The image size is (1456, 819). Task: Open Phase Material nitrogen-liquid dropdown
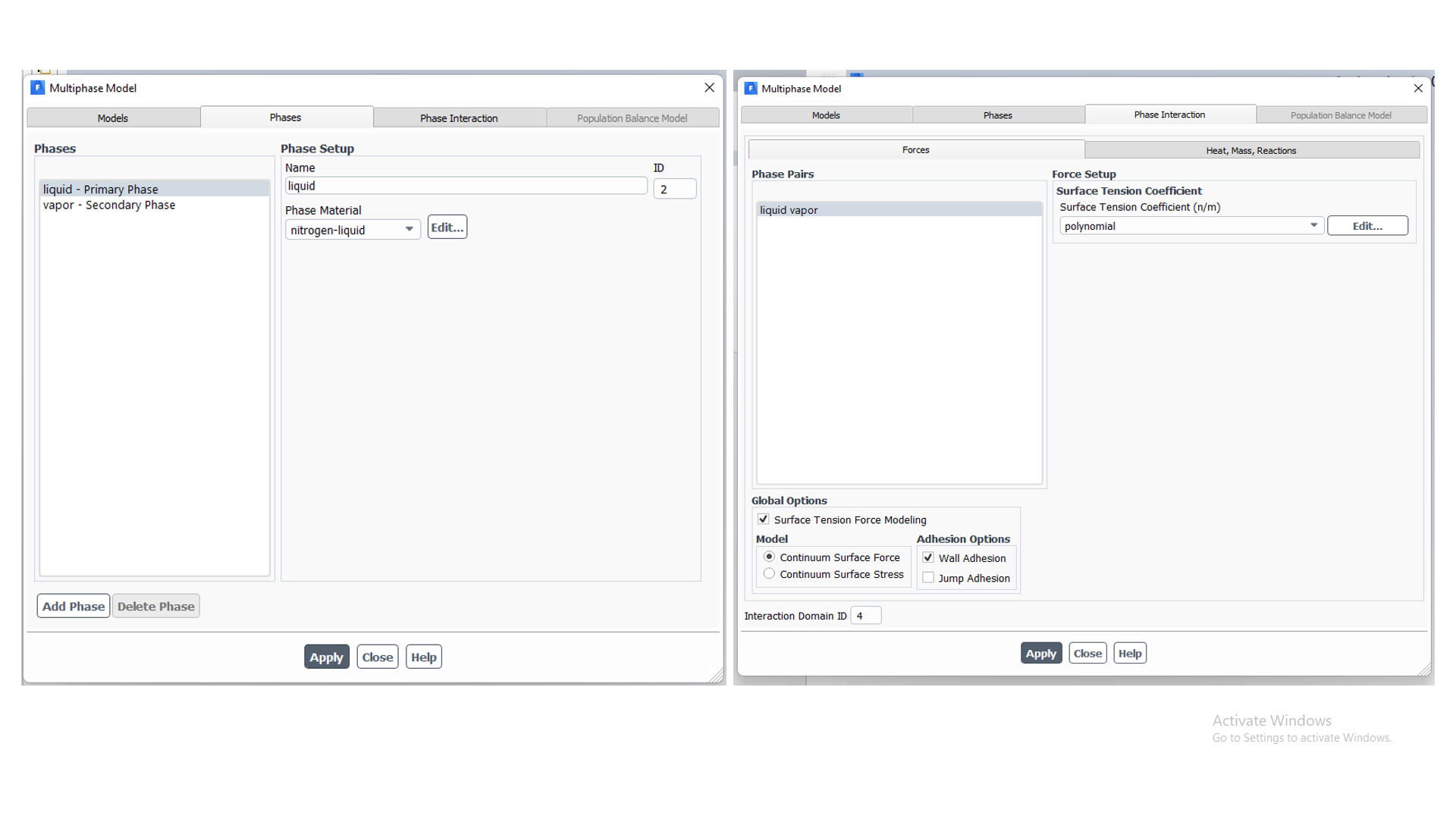(x=353, y=230)
